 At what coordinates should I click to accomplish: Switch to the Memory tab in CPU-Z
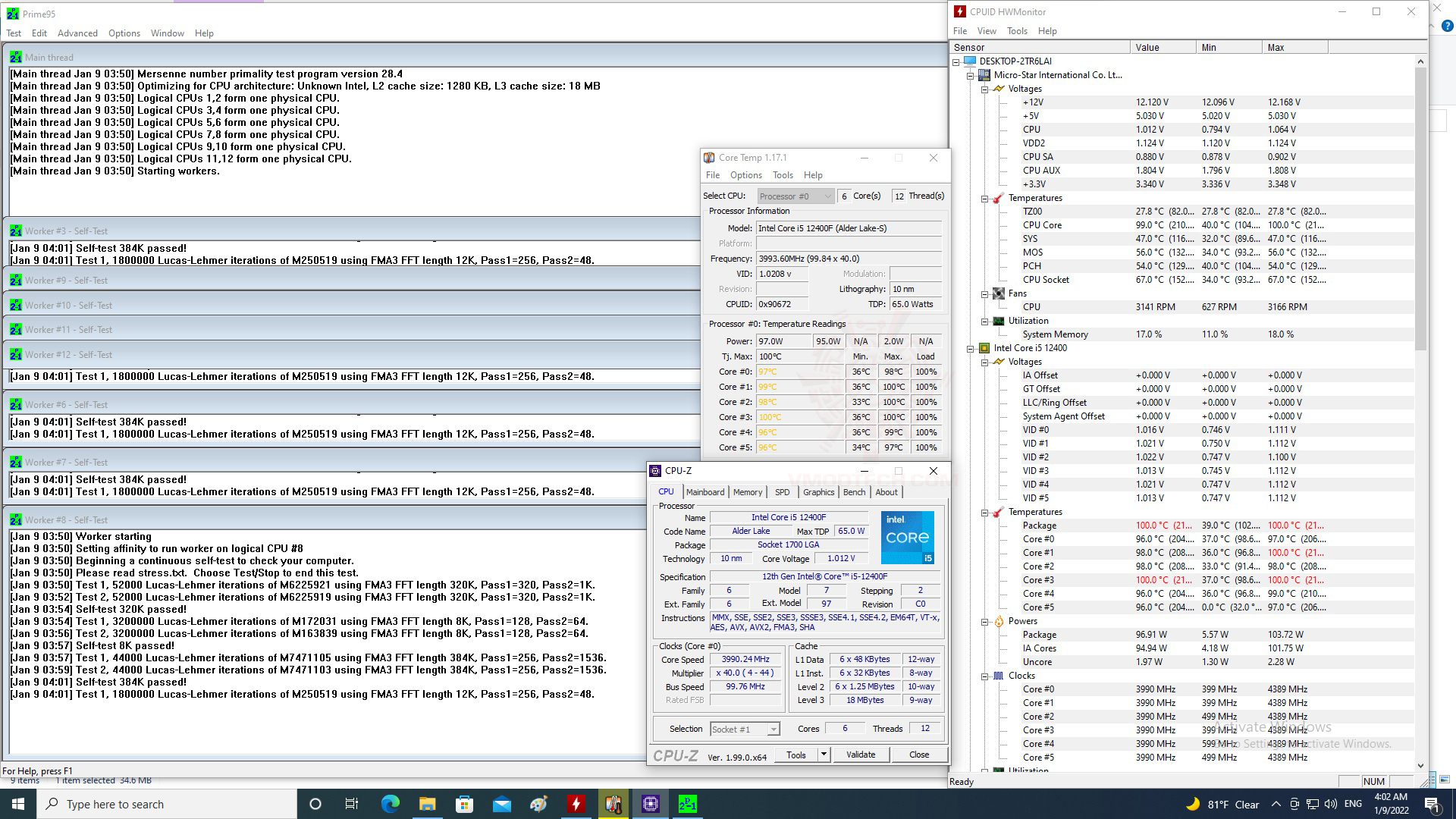click(747, 492)
